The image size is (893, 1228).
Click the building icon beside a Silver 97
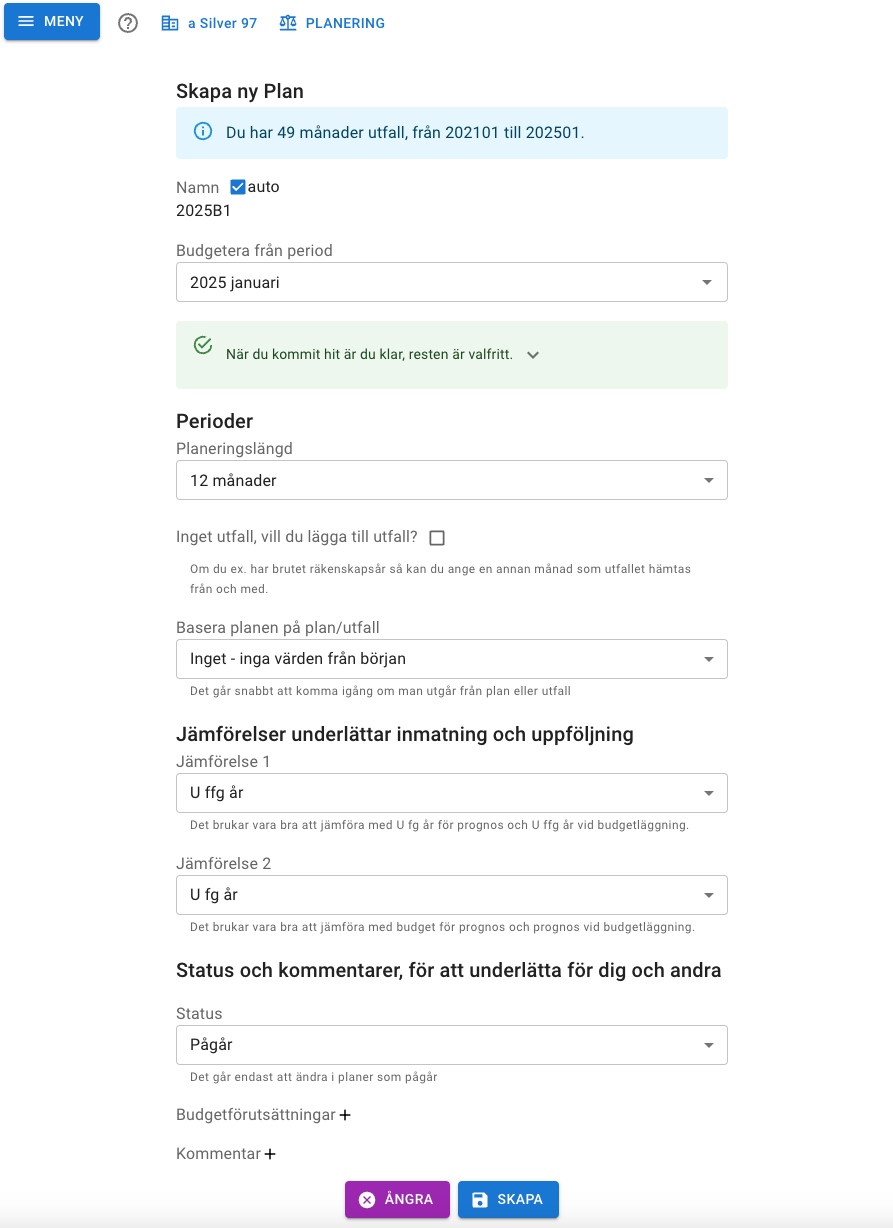(x=170, y=23)
